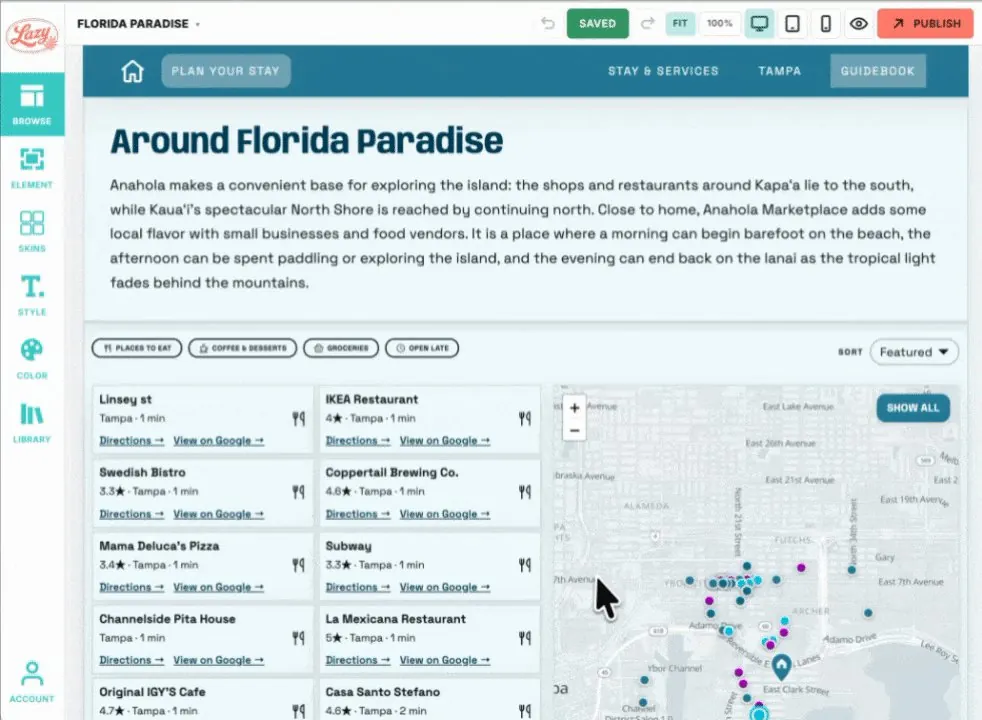982x720 pixels.
Task: Open Directions for Swedish Bistro
Action: tap(132, 514)
